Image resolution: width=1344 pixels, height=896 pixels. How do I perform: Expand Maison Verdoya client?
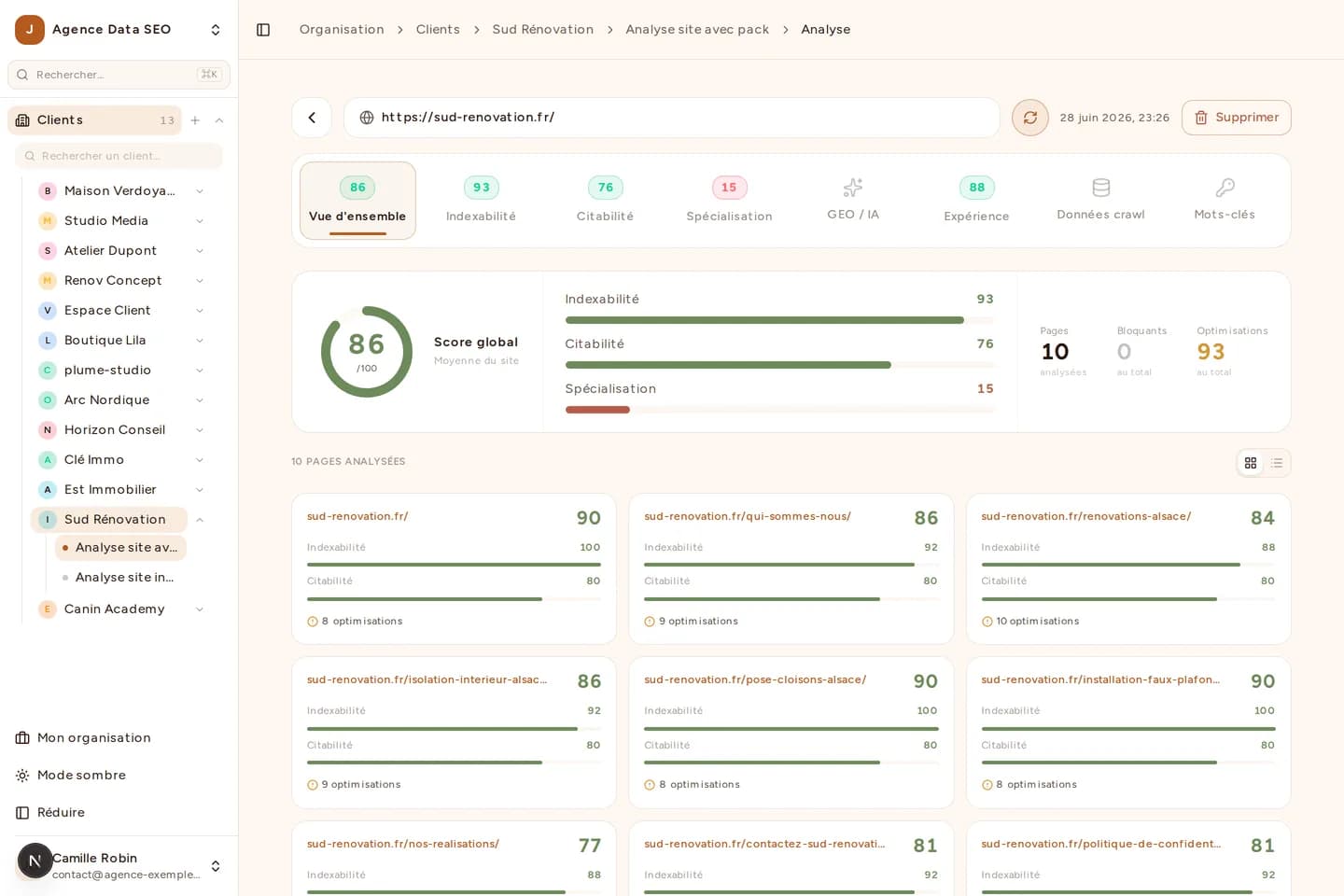[x=200, y=191]
